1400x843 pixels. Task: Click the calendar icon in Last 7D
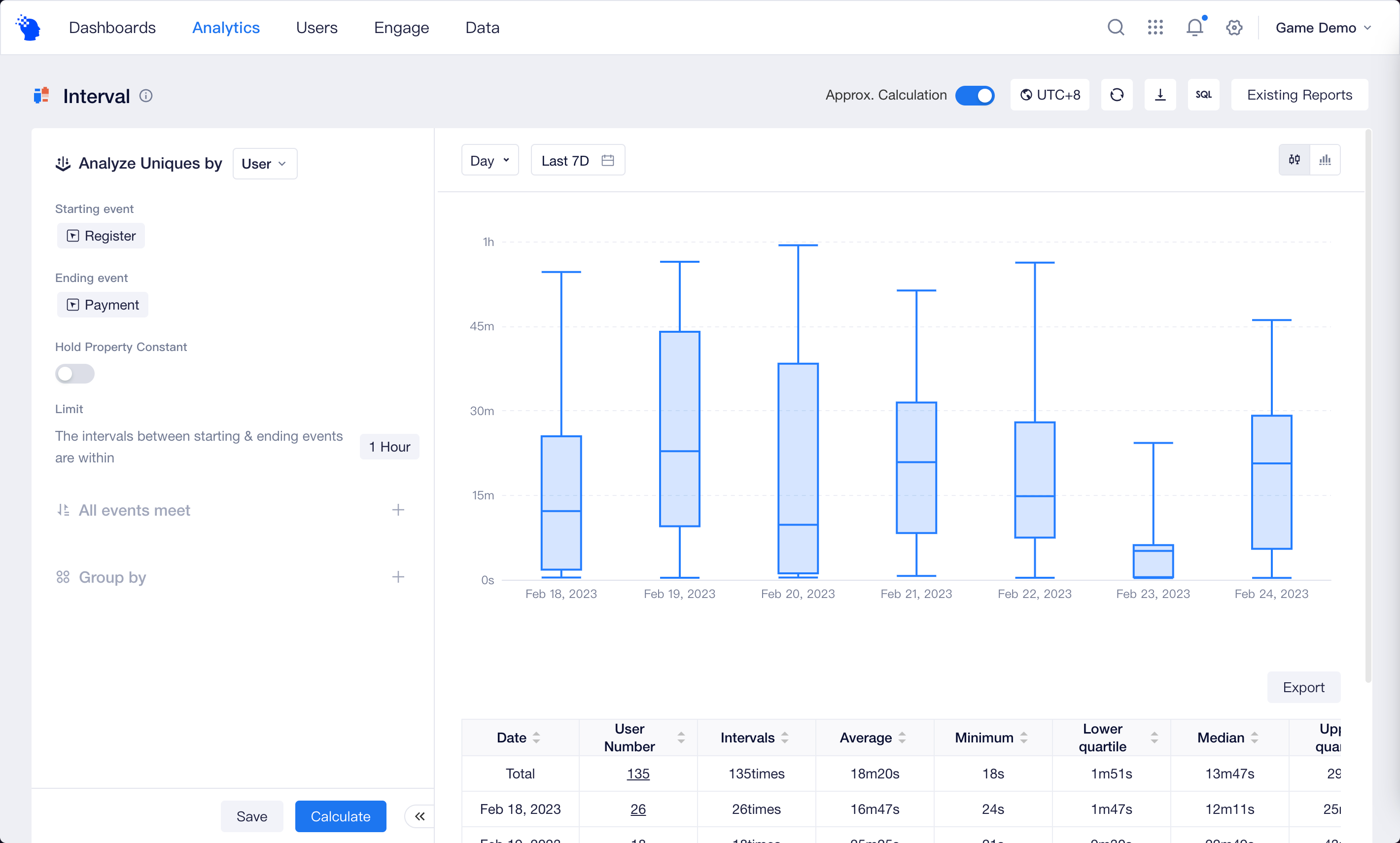(x=608, y=161)
